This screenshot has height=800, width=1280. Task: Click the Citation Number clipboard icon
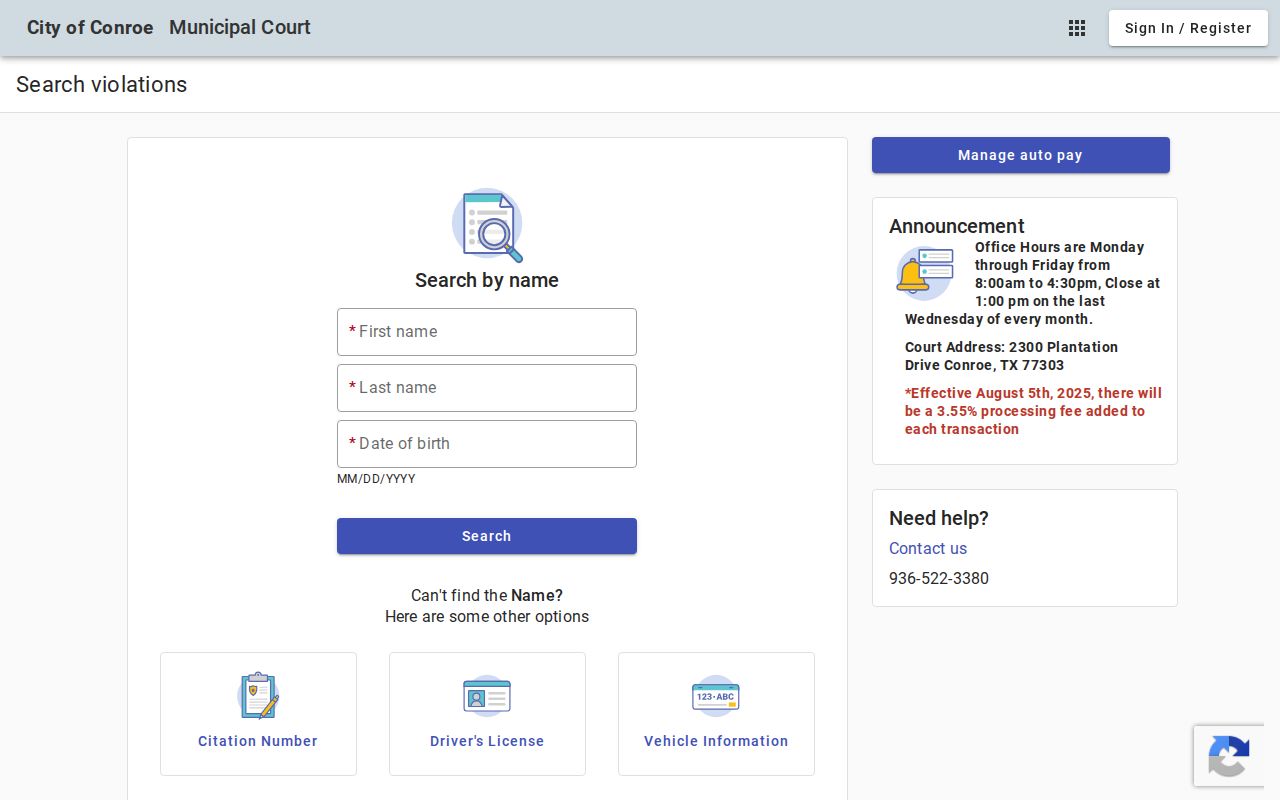coord(258,695)
